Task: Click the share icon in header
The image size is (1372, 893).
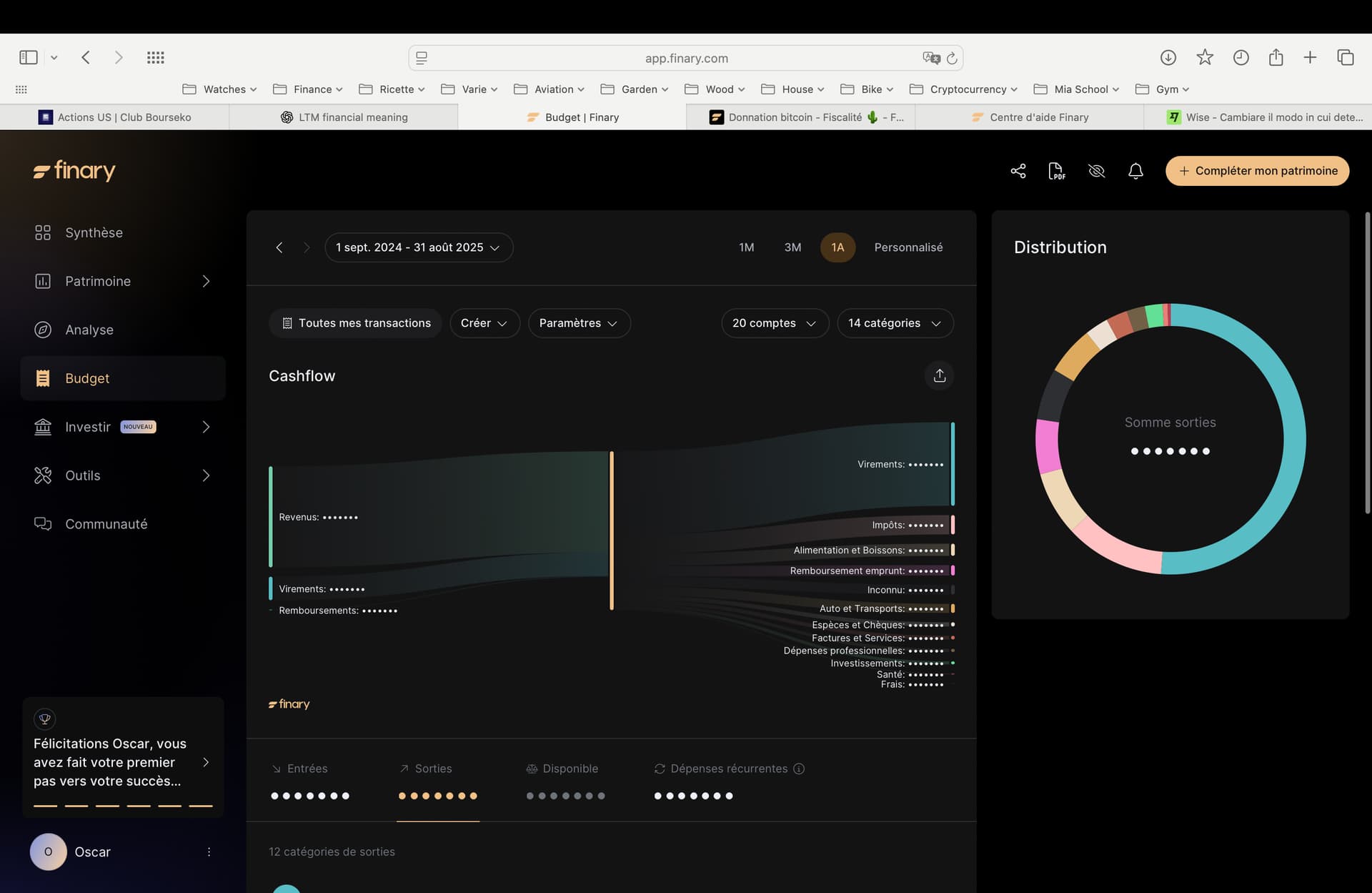Action: (1018, 171)
